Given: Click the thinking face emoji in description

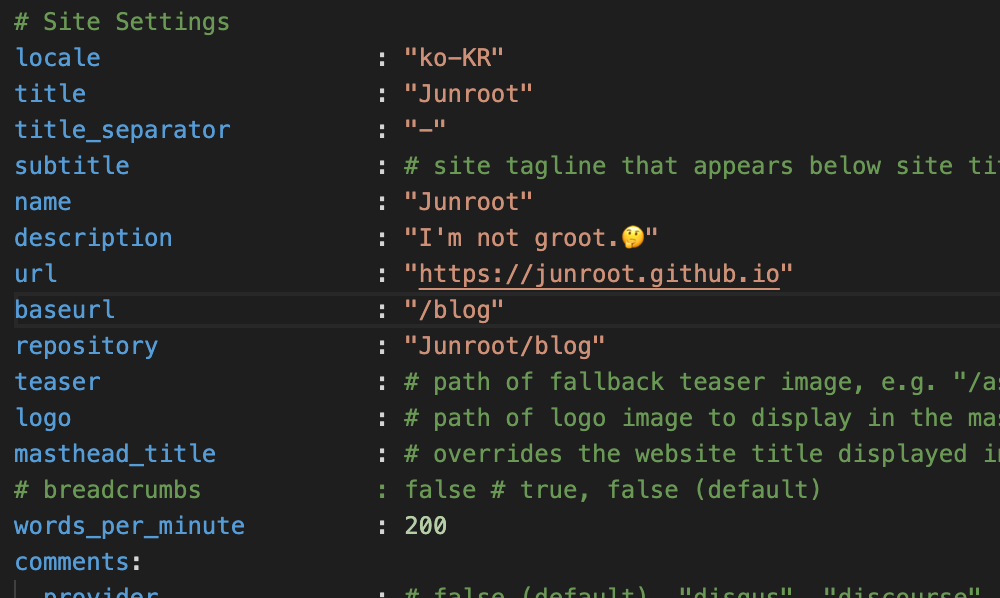Looking at the screenshot, I should point(632,238).
